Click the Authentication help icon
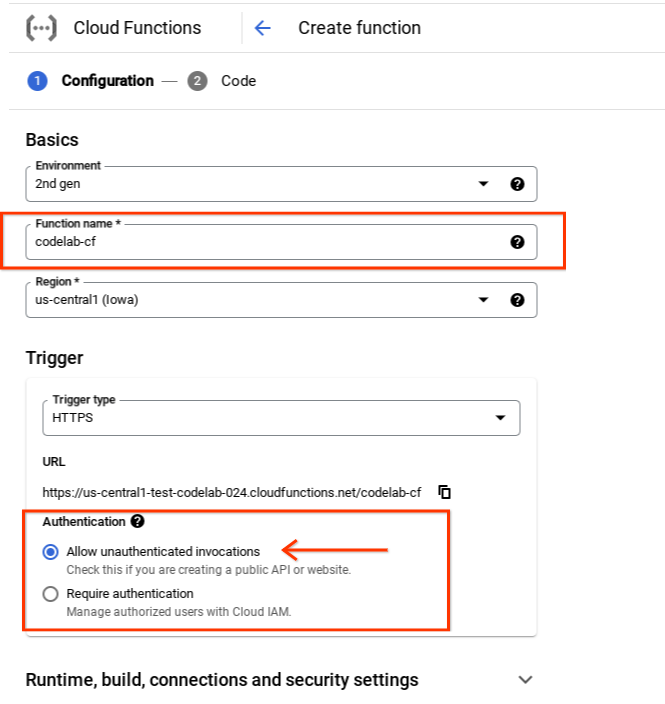 pyautogui.click(x=138, y=521)
